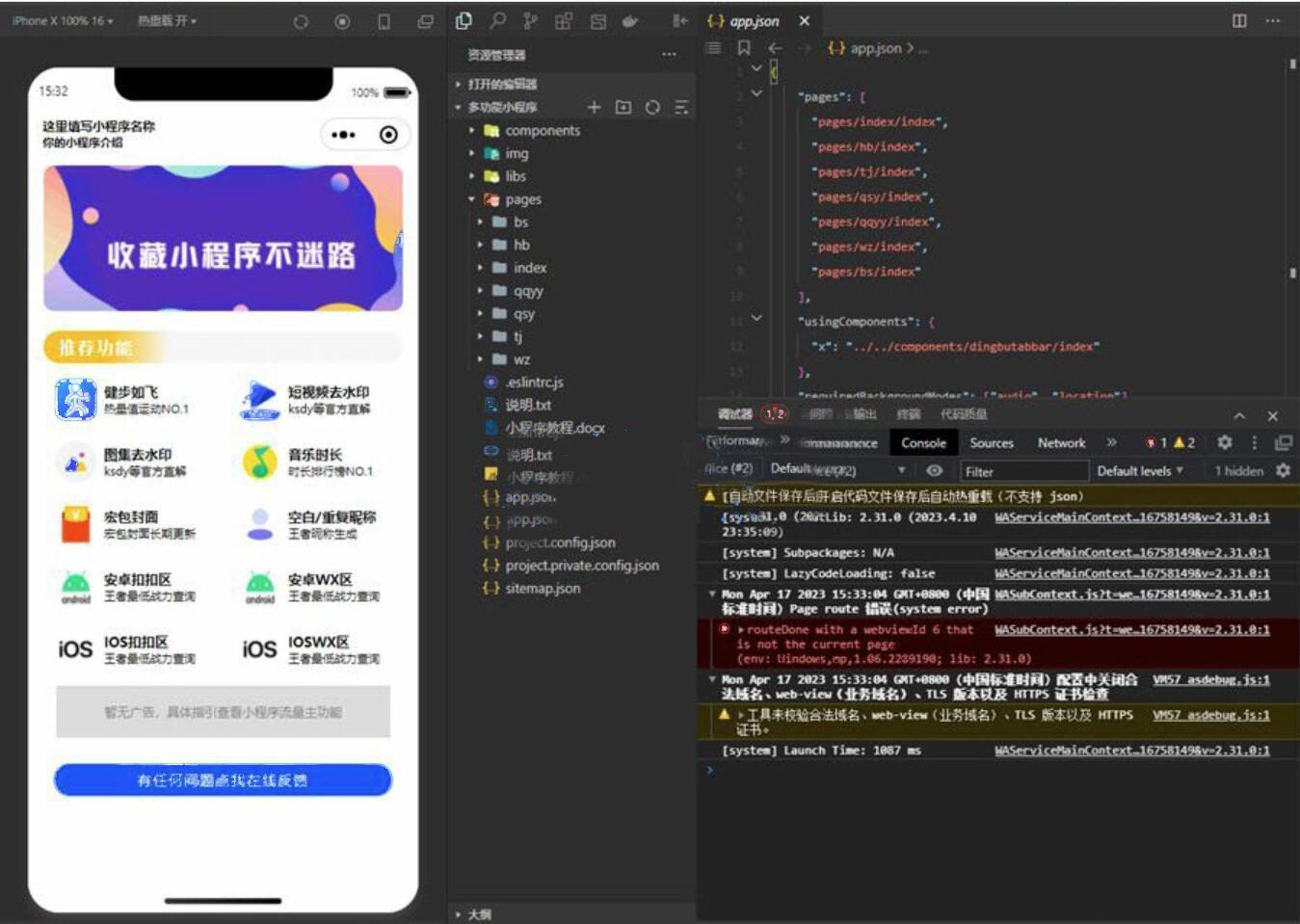This screenshot has height=924, width=1300.
Task: Open the .eslintrc.js file
Action: click(x=535, y=383)
